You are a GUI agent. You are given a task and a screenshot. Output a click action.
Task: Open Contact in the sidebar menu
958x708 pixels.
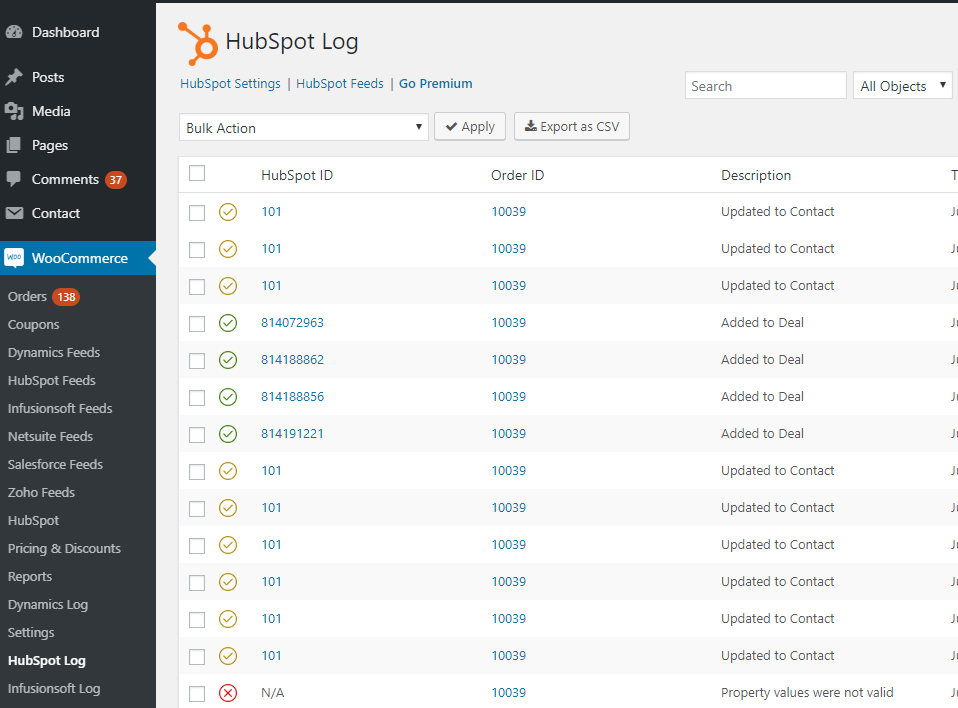pyautogui.click(x=56, y=213)
